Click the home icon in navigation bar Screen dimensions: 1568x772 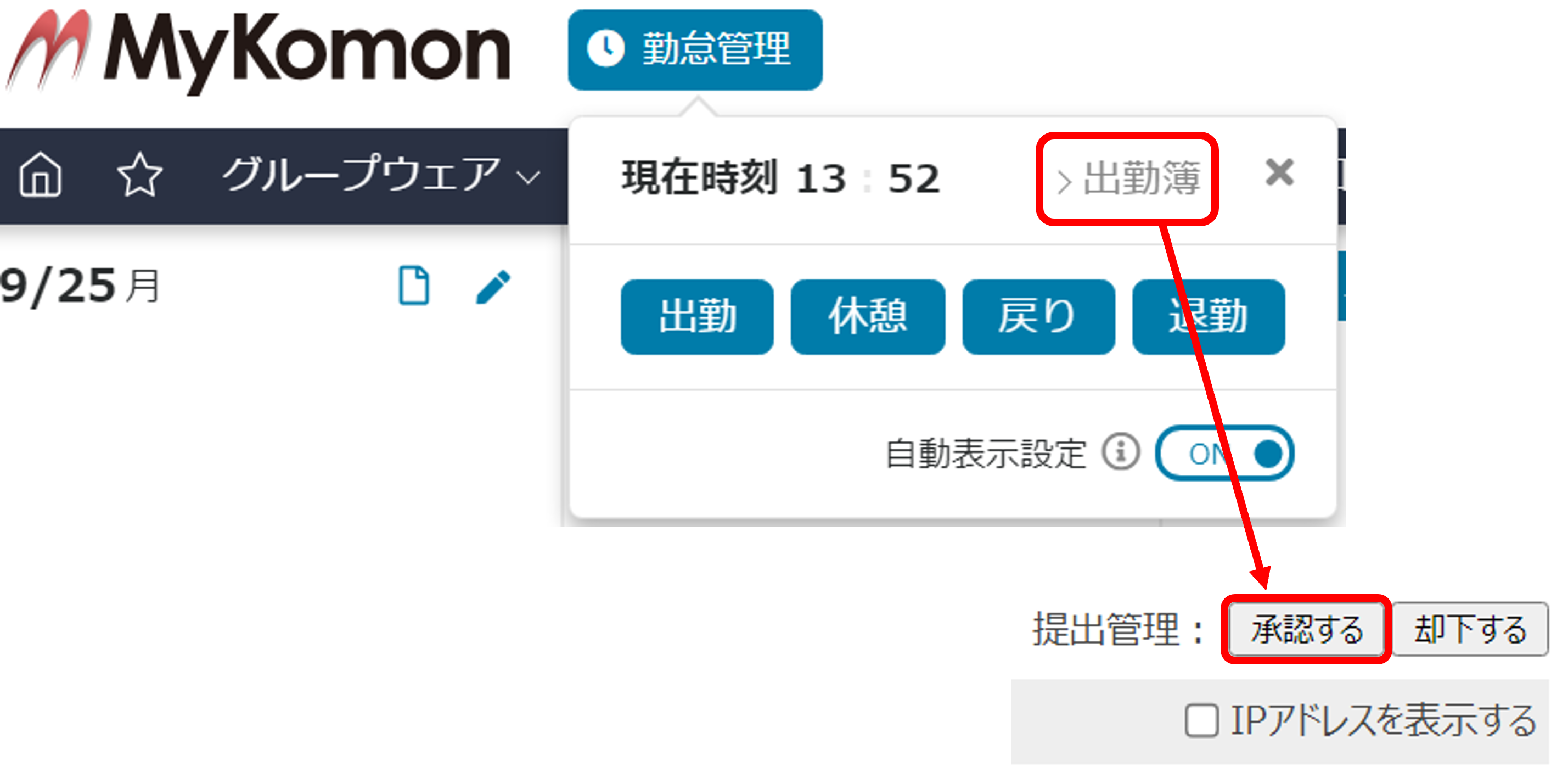(40, 175)
